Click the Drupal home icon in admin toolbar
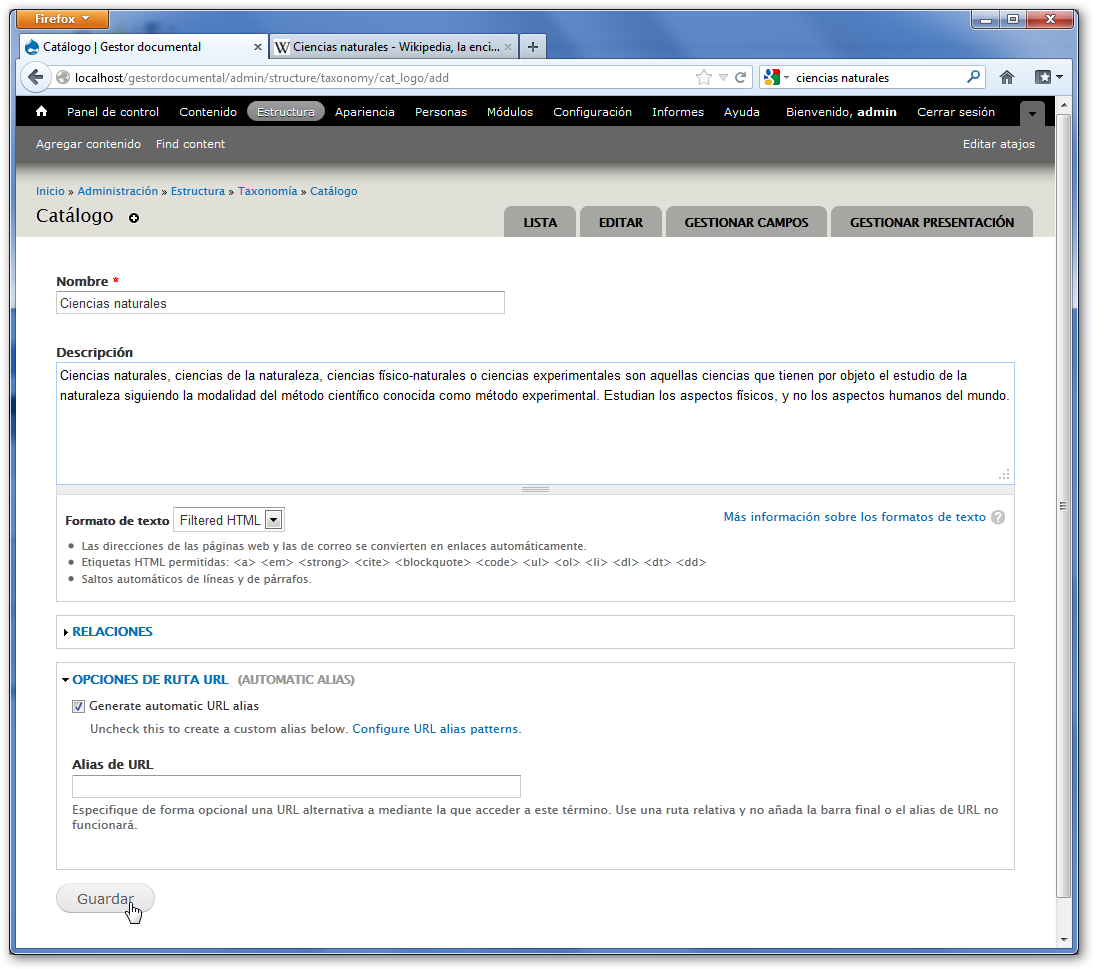 (x=41, y=112)
